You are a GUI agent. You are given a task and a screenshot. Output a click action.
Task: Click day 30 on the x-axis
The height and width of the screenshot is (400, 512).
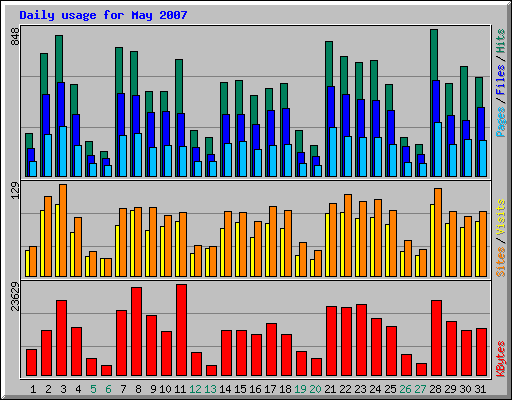point(465,389)
